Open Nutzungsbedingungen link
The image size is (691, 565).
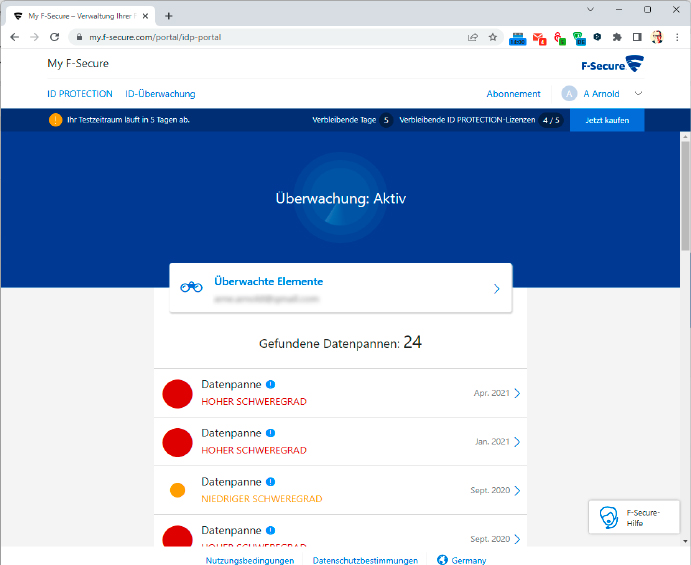coord(250,560)
